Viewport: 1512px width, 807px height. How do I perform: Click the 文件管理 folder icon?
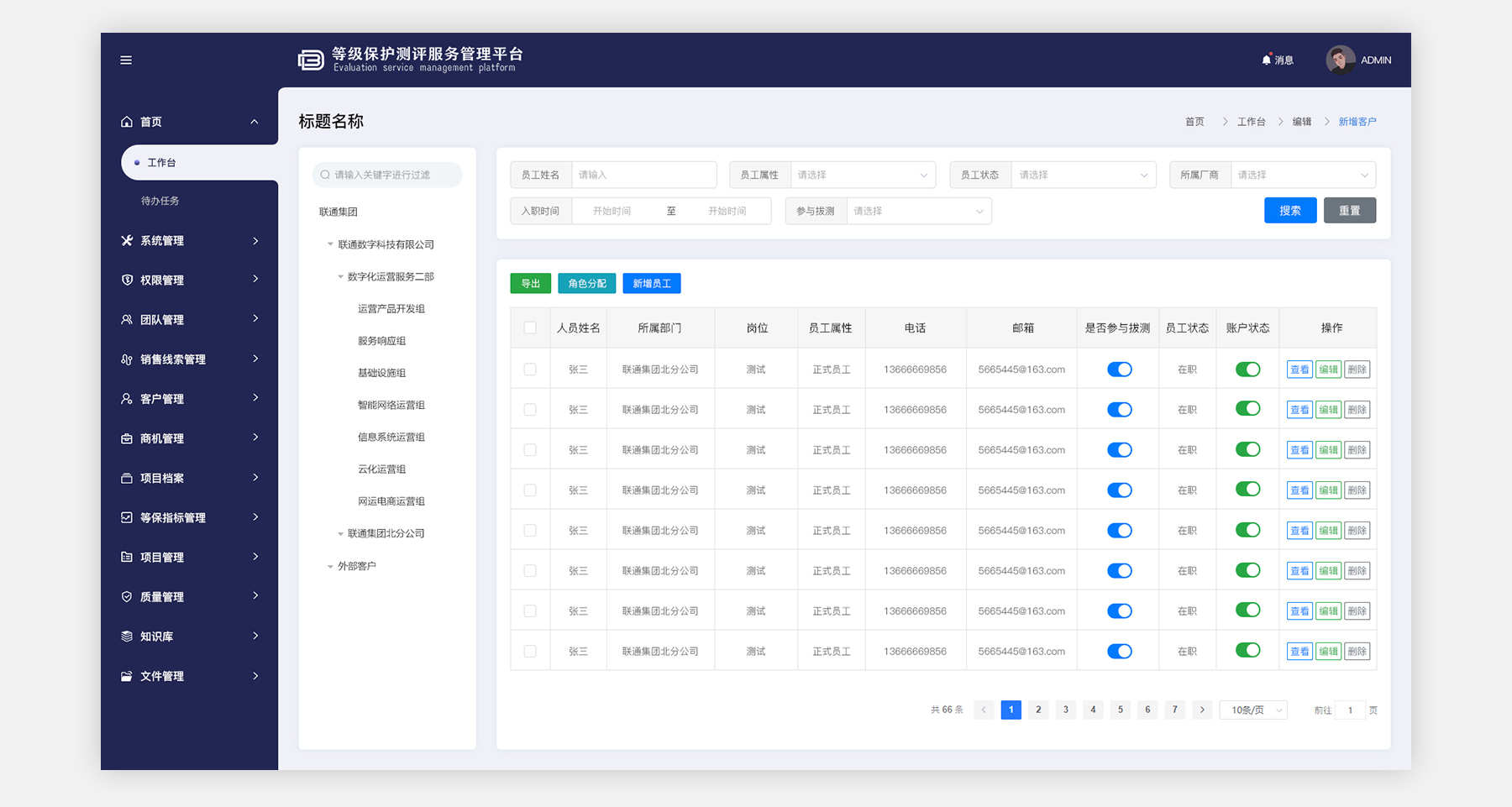(x=127, y=676)
